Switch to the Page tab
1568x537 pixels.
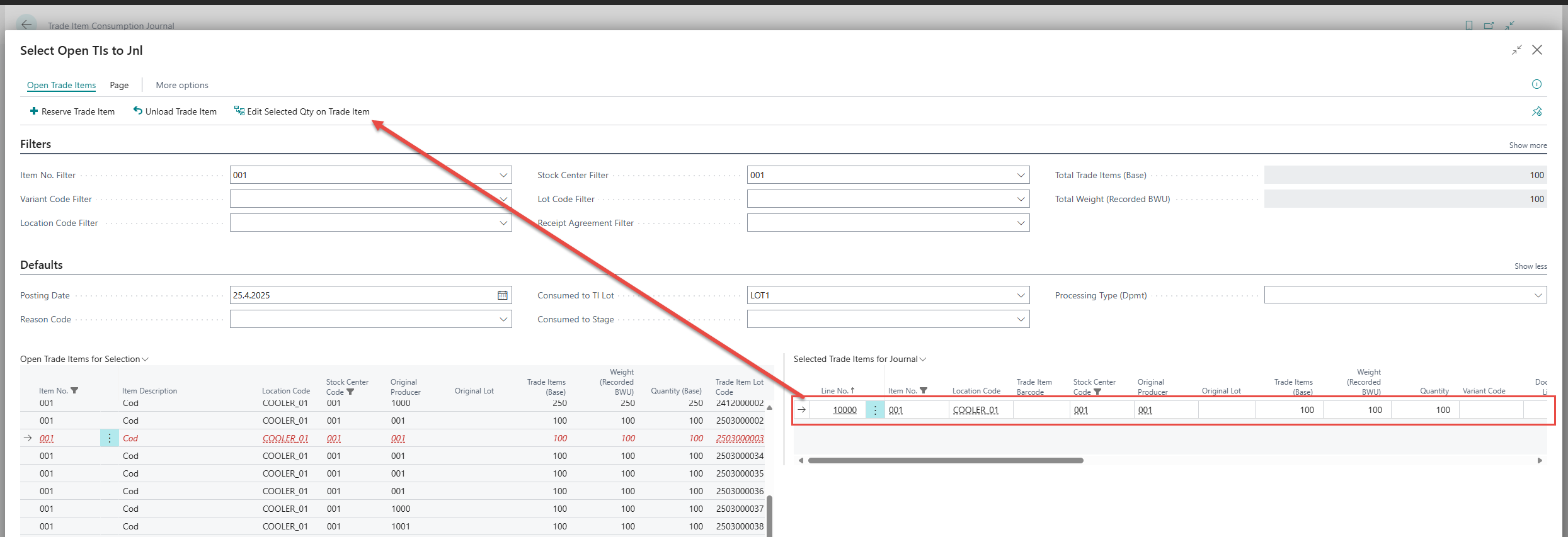119,85
